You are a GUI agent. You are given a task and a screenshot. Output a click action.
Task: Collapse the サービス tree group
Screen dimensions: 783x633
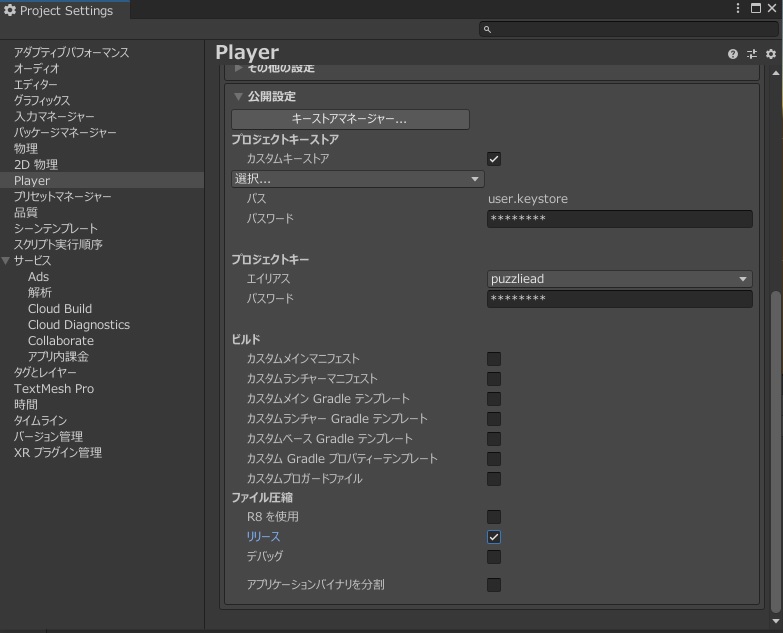5,261
